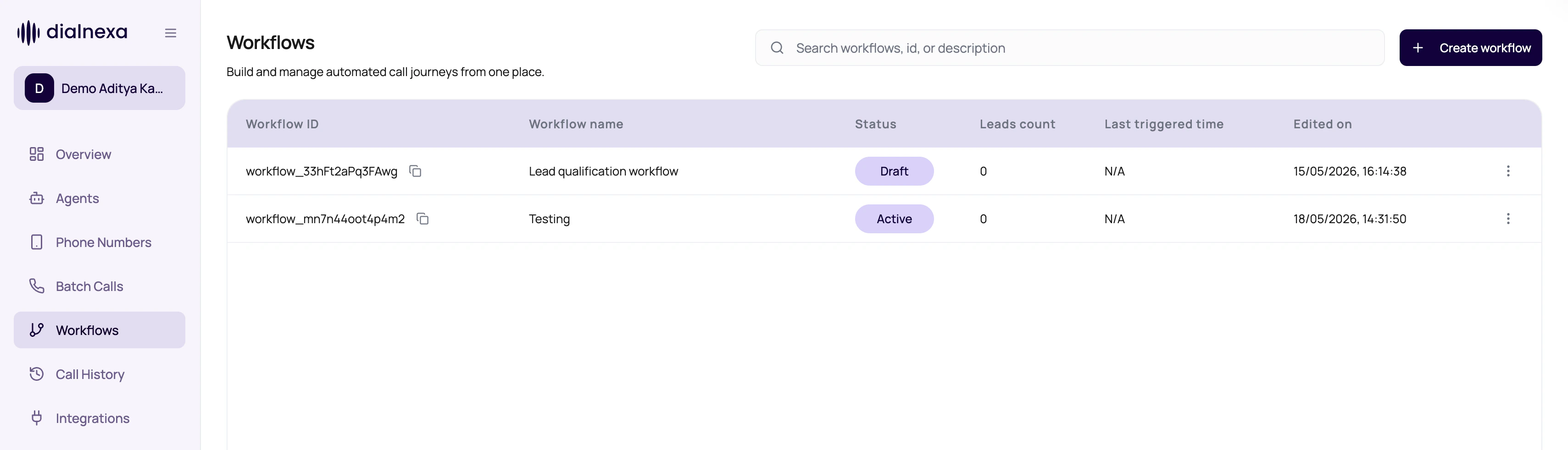
Task: Click the Call History clock icon
Action: (x=37, y=373)
